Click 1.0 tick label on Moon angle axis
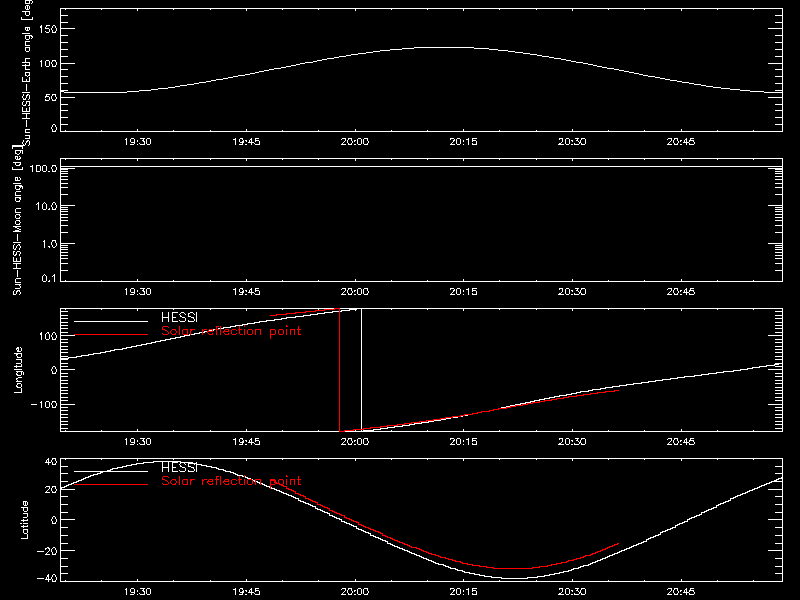The image size is (800, 600). (49, 244)
